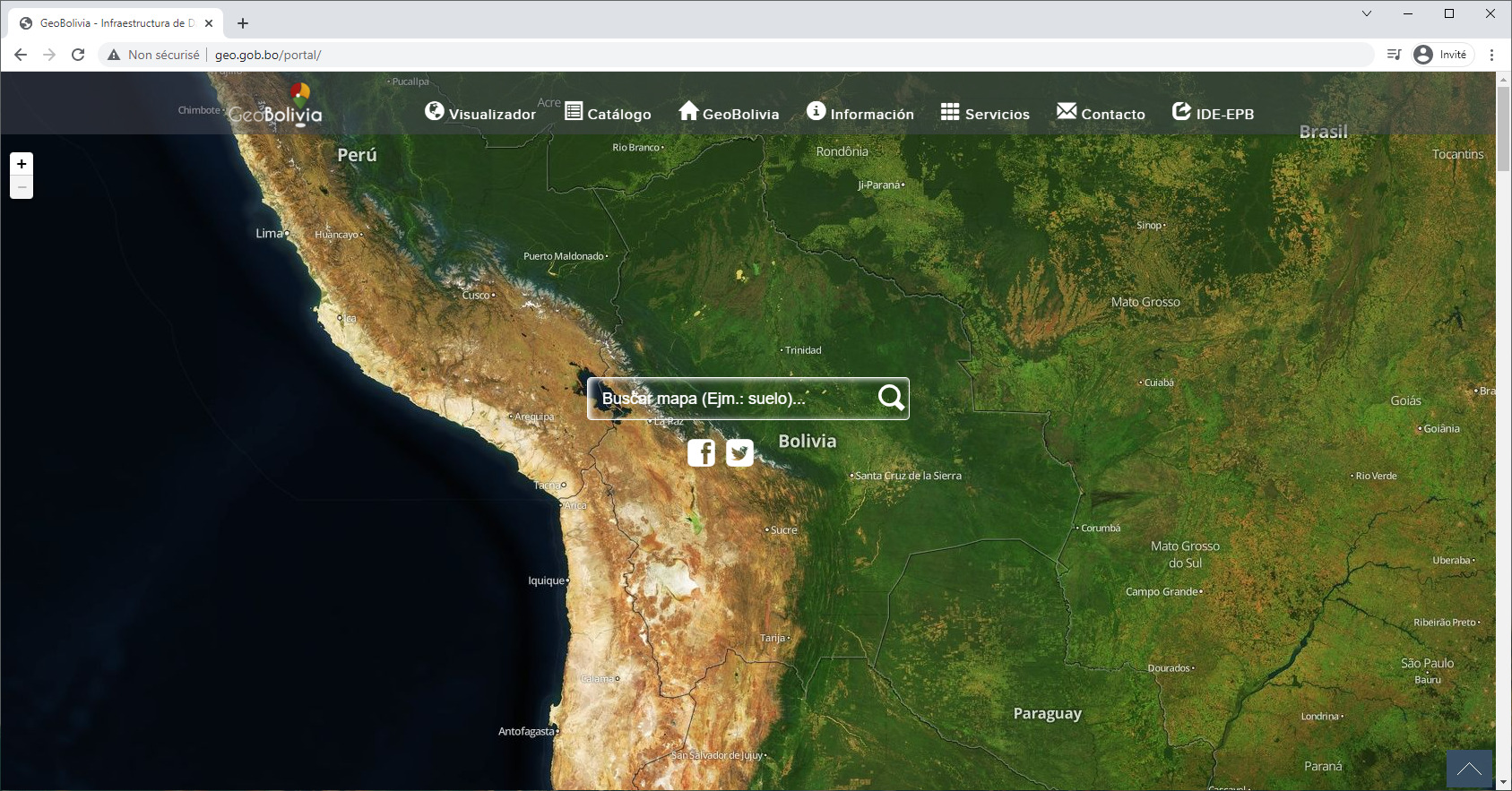Click the Iquique city label
1512x791 pixels.
[x=546, y=580]
